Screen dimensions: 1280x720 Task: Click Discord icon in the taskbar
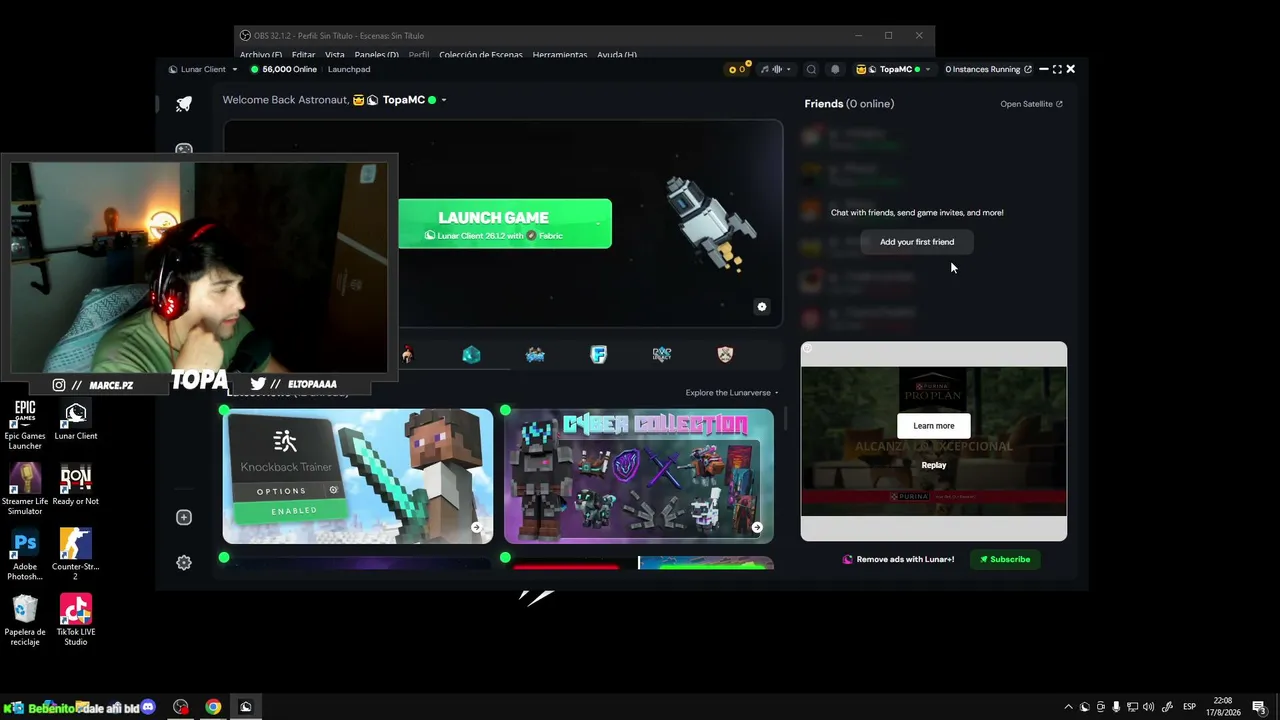[x=148, y=707]
